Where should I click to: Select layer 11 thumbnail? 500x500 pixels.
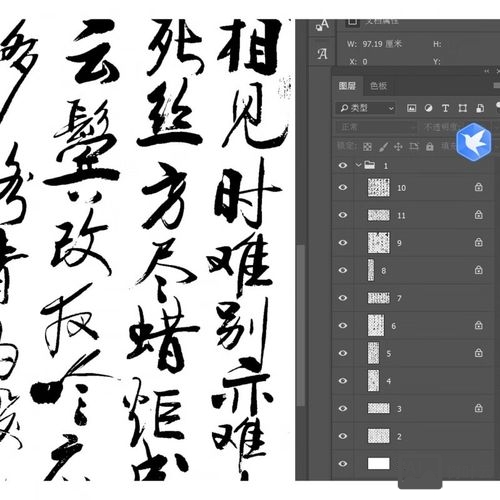click(x=379, y=215)
